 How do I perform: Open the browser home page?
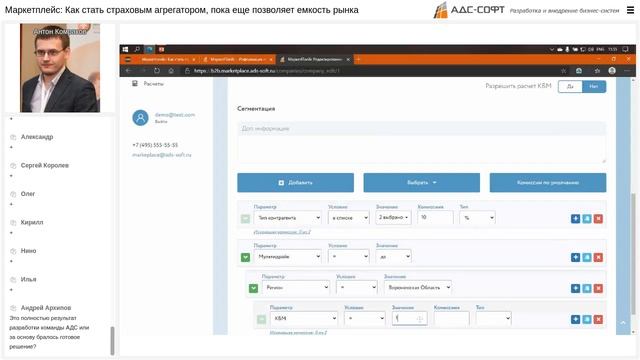pos(171,71)
